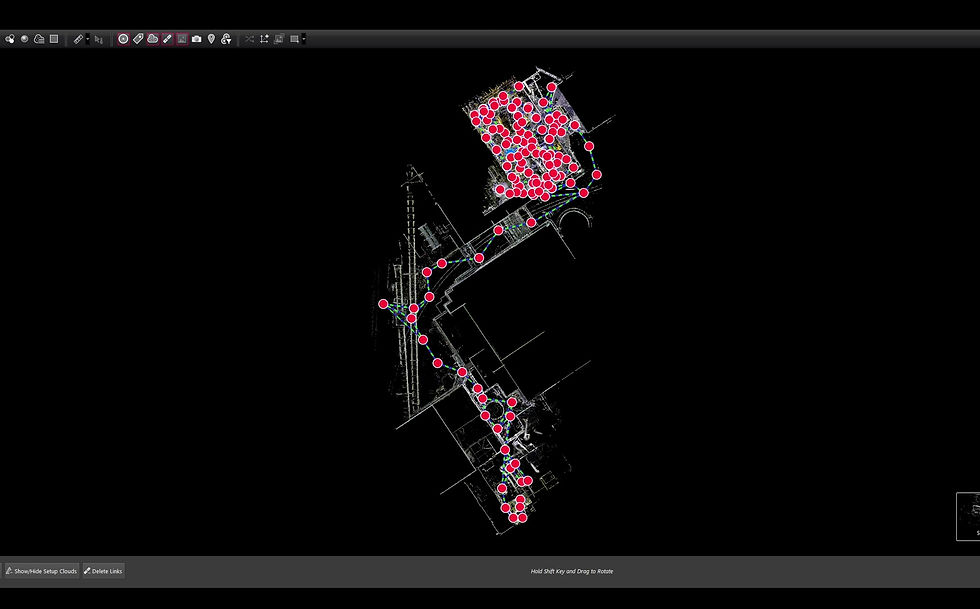980x609 pixels.
Task: Click the icon with the funnel filter
Action: click(x=226, y=39)
